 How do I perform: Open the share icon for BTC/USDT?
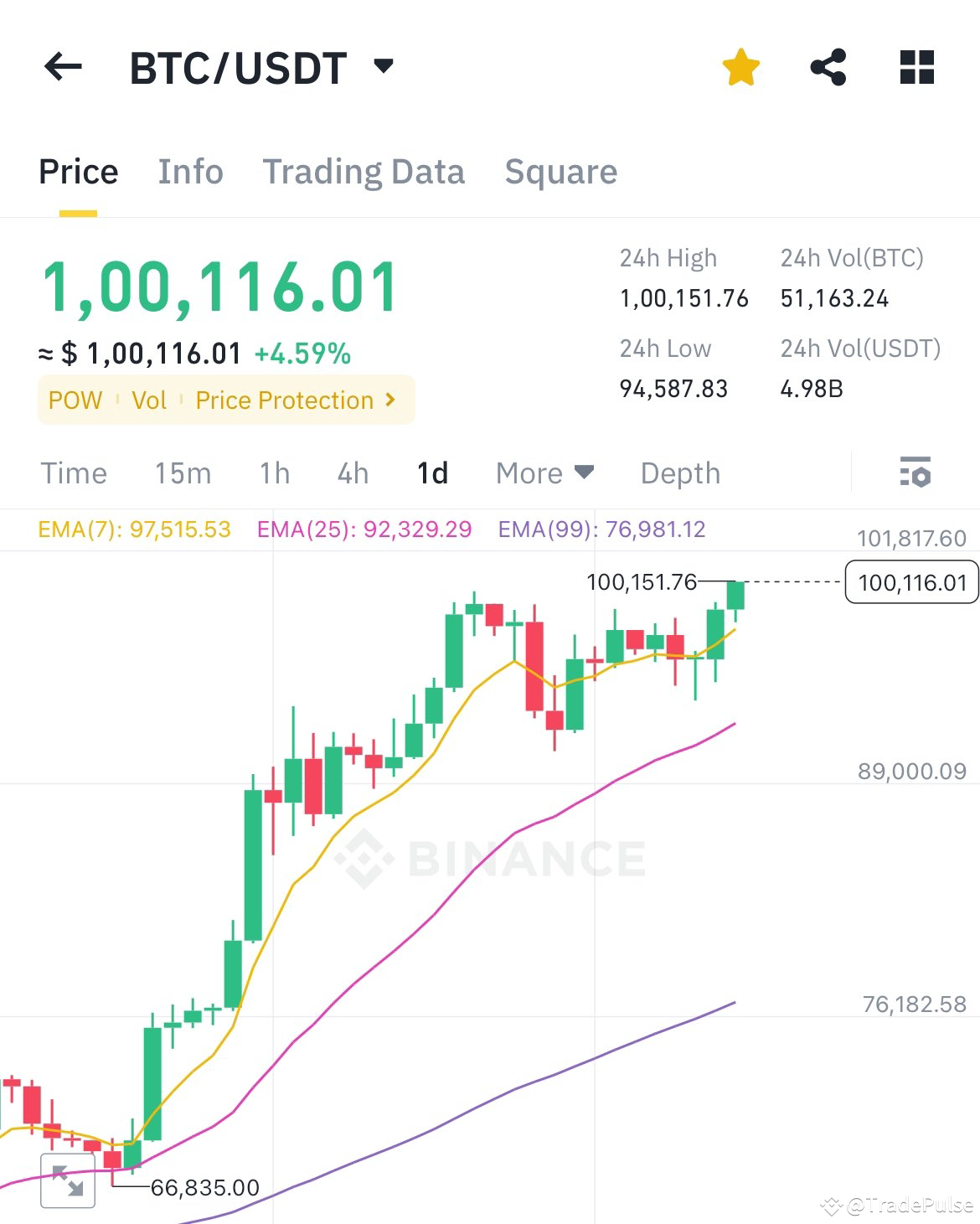pos(828,67)
